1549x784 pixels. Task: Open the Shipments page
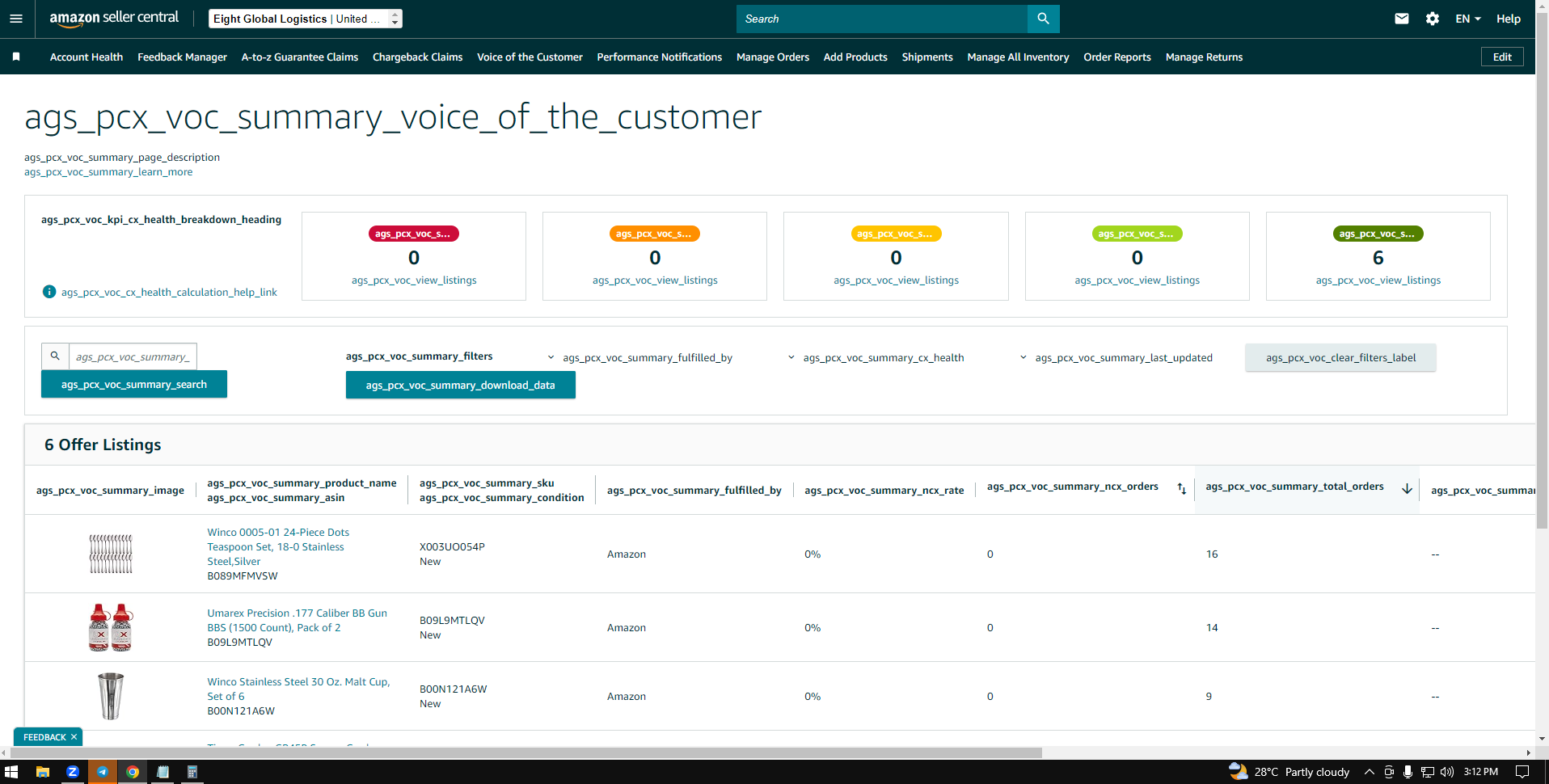click(x=927, y=57)
